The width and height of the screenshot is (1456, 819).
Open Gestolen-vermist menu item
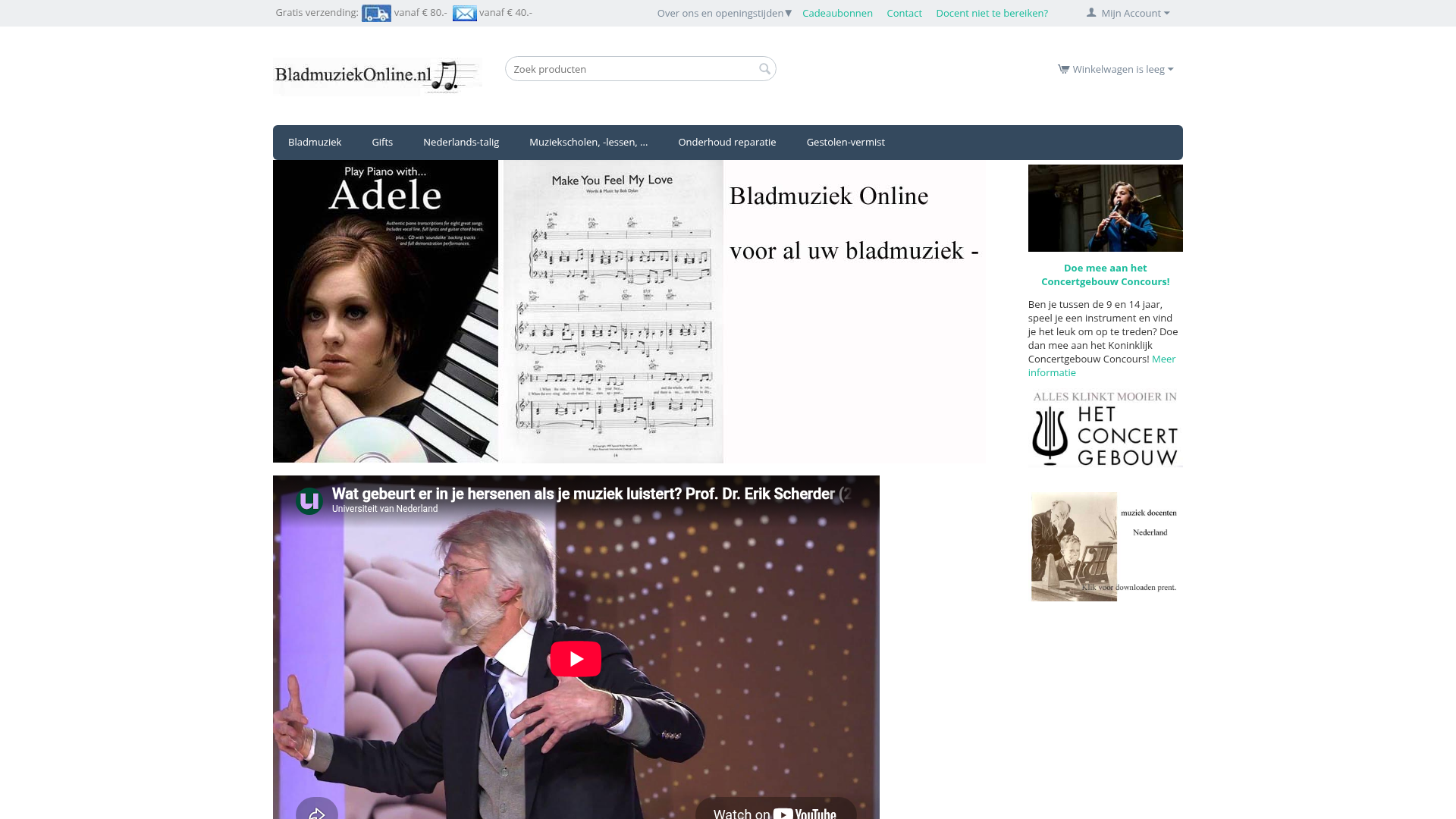[x=846, y=142]
